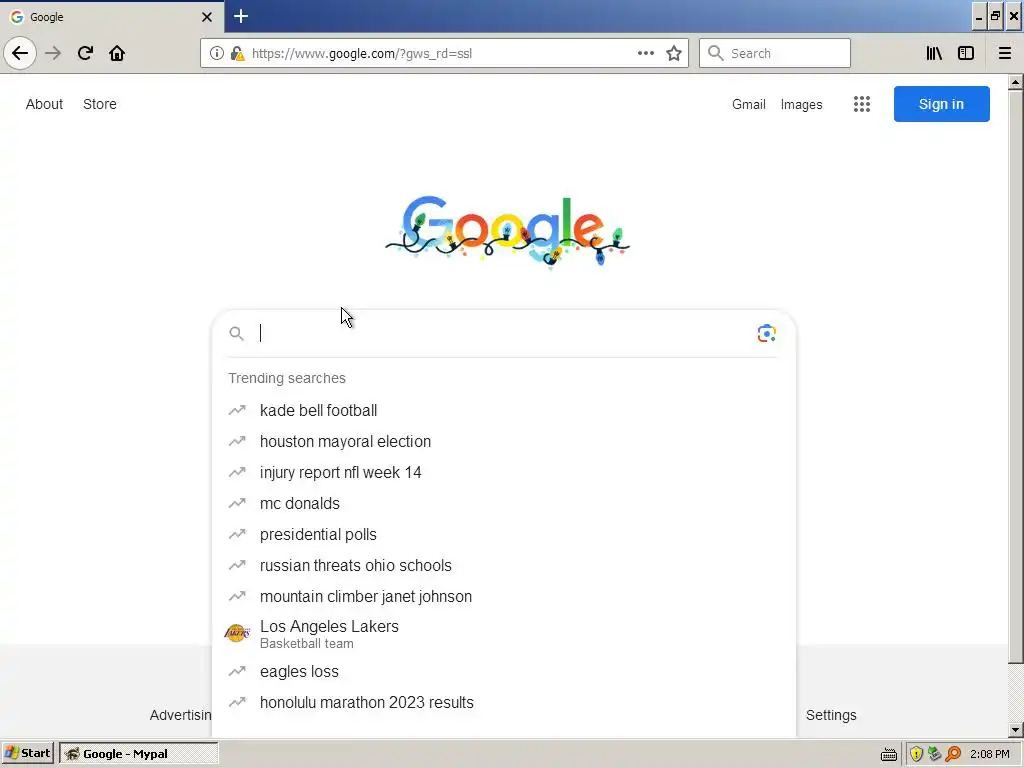Viewport: 1024px width, 768px height.
Task: Select Google - Mypal taskbar button
Action: coord(138,754)
